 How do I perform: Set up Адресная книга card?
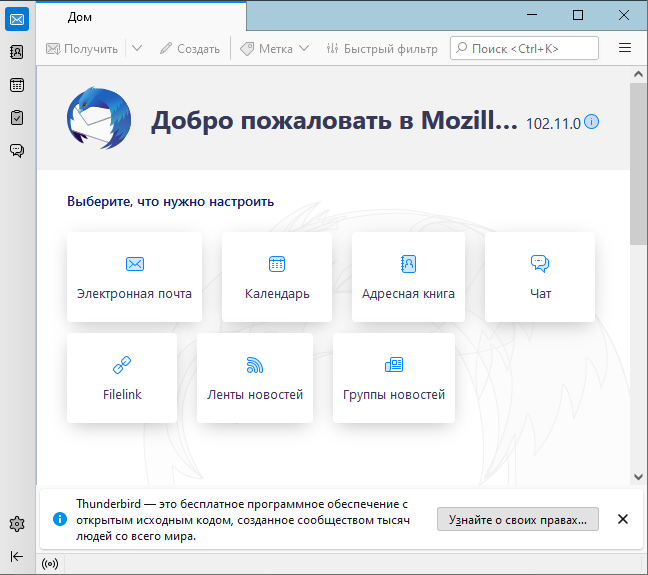tap(408, 277)
